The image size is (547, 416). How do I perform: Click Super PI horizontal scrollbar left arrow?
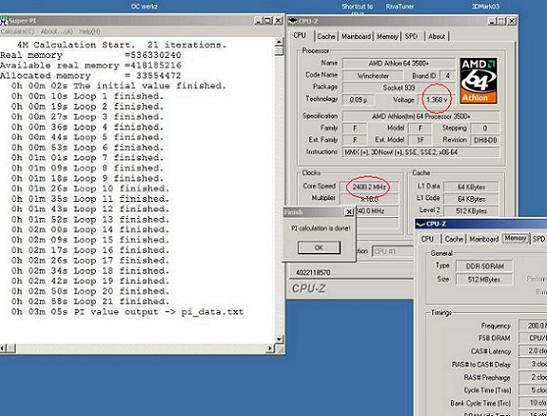tap(3, 348)
